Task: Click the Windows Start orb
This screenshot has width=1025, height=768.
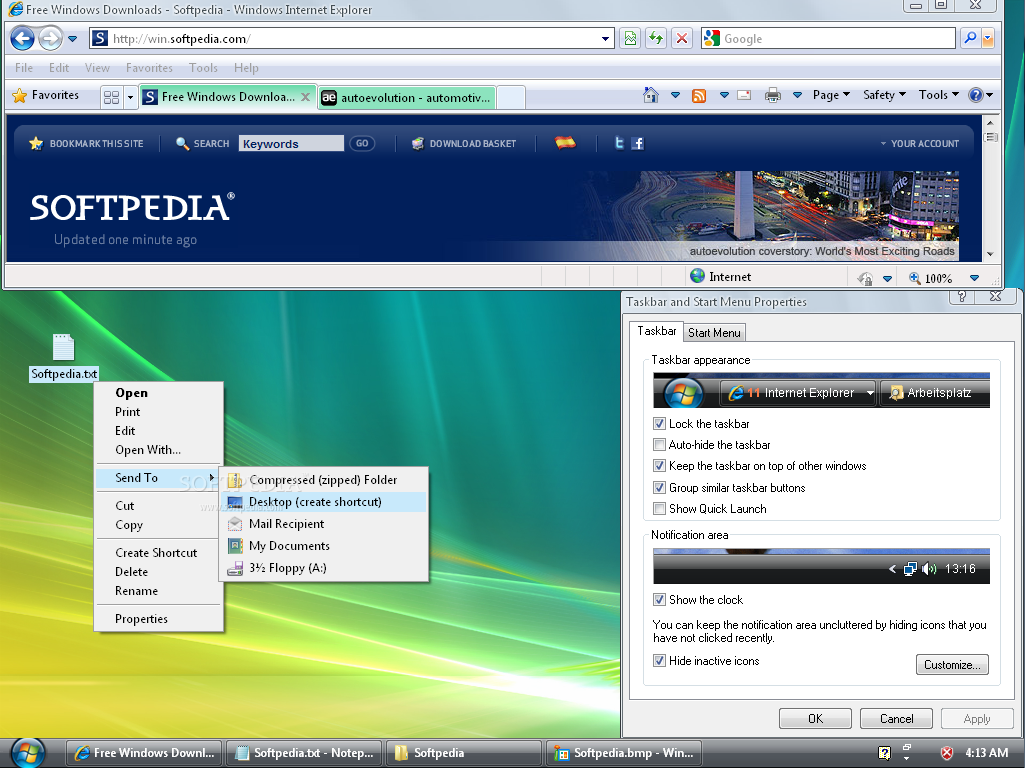Action: coord(28,753)
